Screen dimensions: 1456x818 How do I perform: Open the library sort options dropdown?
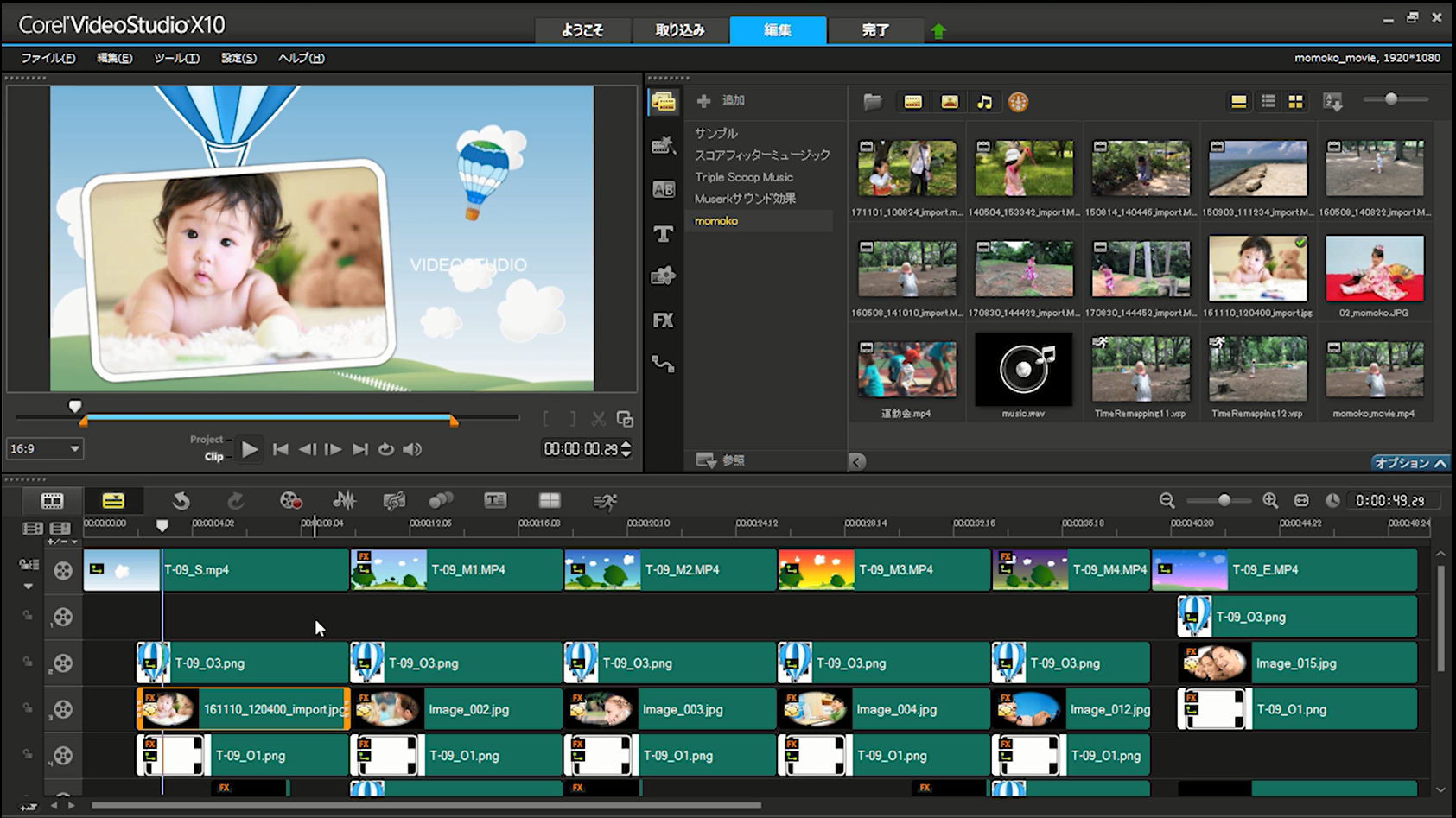[x=1332, y=102]
